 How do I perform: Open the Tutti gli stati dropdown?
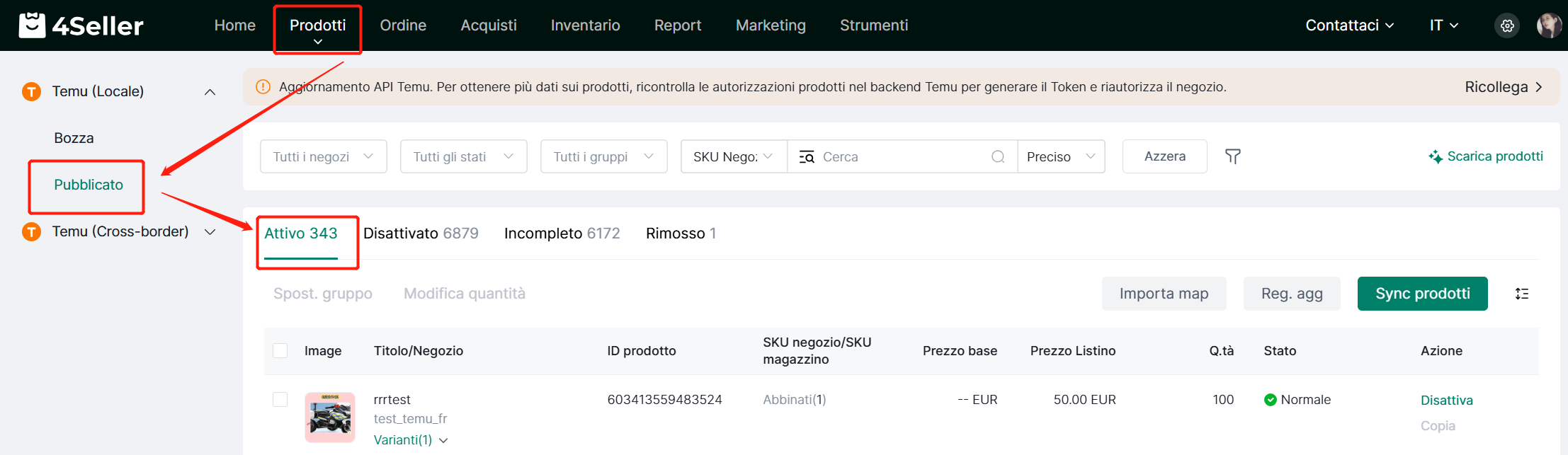click(x=464, y=156)
